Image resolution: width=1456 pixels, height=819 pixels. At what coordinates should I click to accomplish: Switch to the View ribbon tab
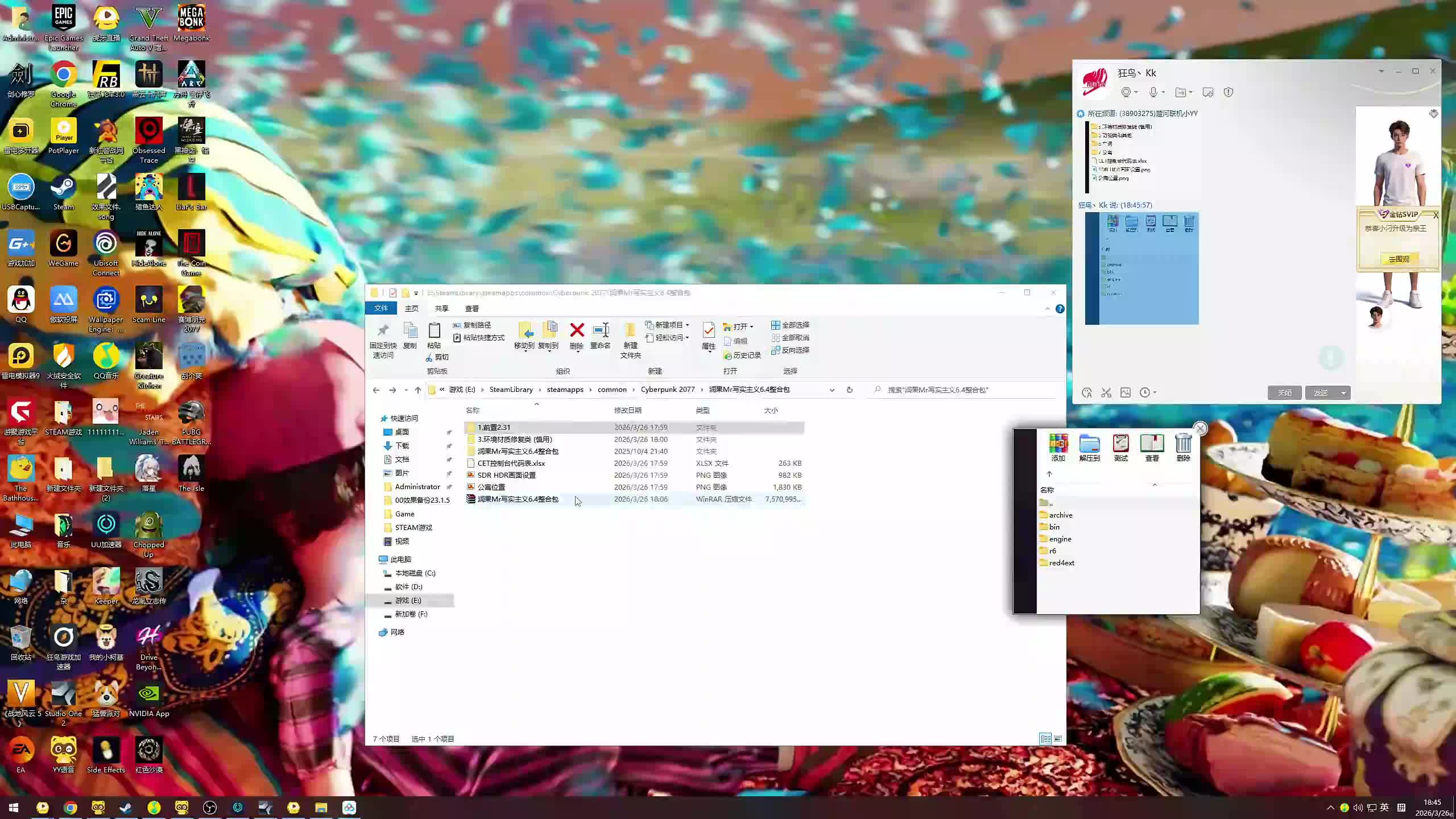(471, 308)
